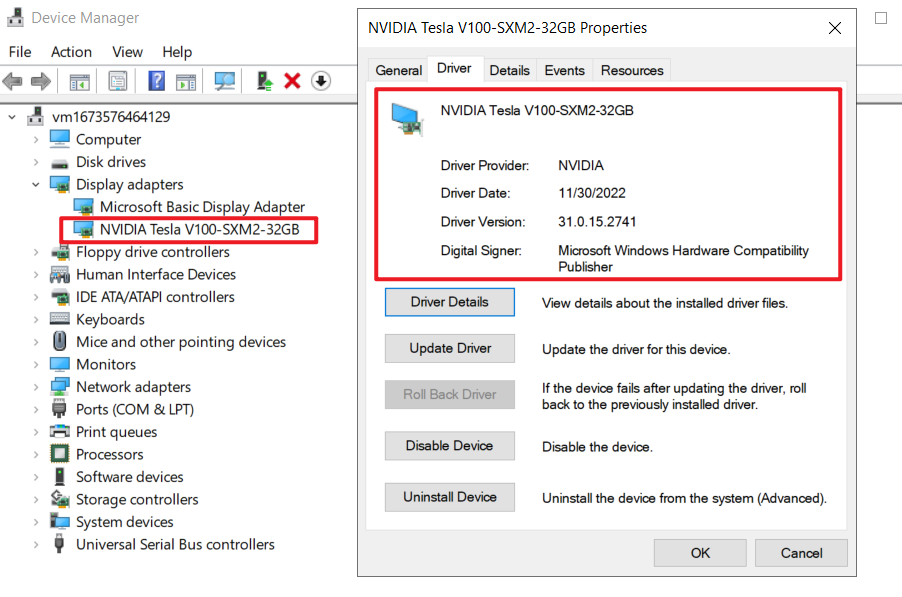Click the Display adapters category icon
The width and height of the screenshot is (902, 597).
pyautogui.click(x=60, y=185)
